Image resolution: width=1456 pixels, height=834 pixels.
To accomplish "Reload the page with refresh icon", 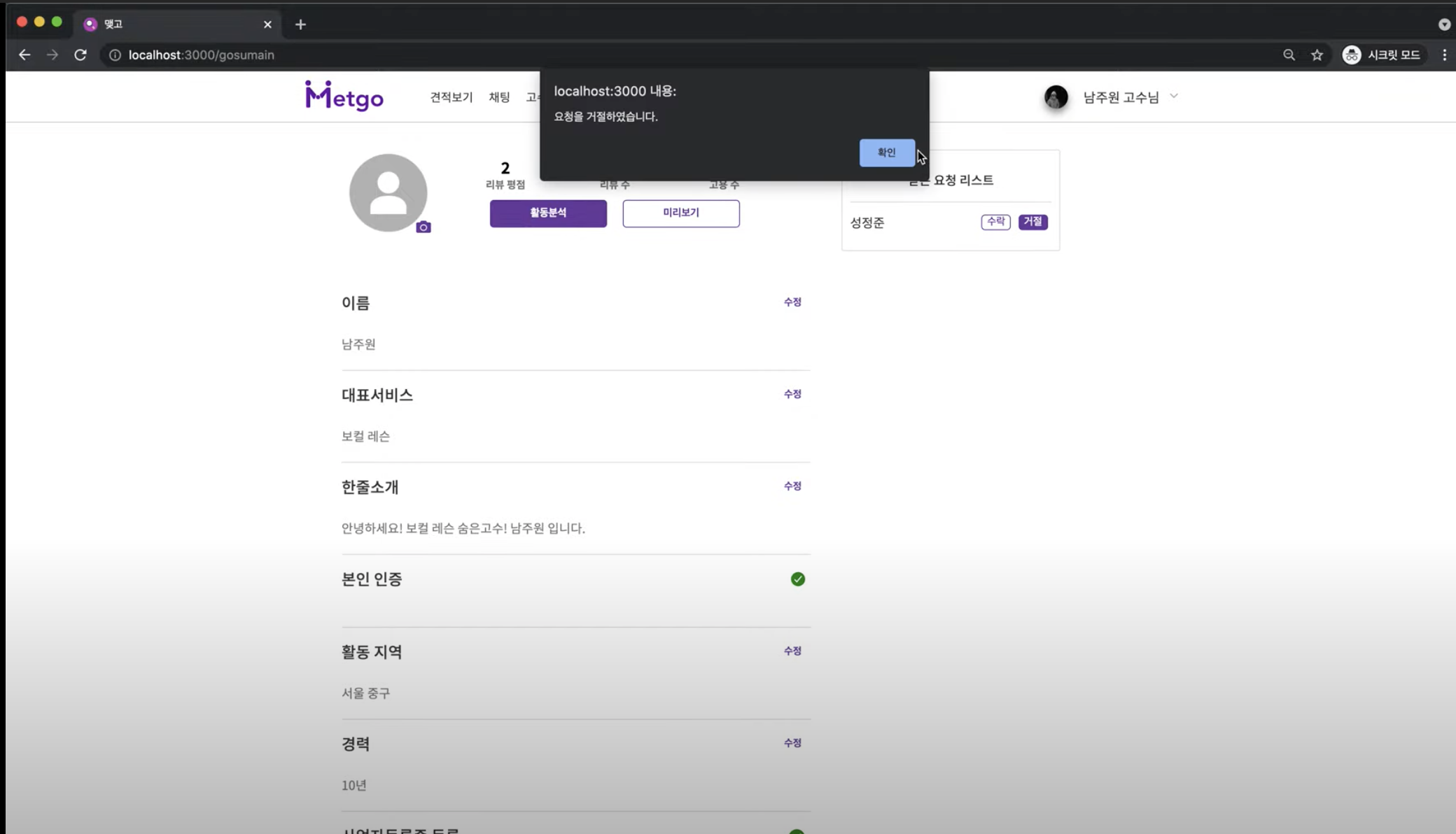I will tap(80, 55).
